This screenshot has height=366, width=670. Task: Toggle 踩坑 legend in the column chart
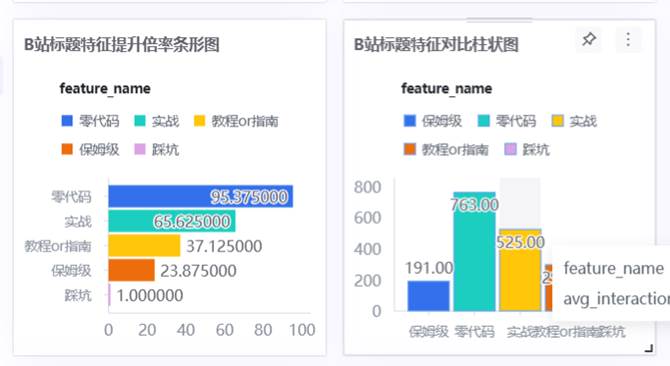[527, 149]
